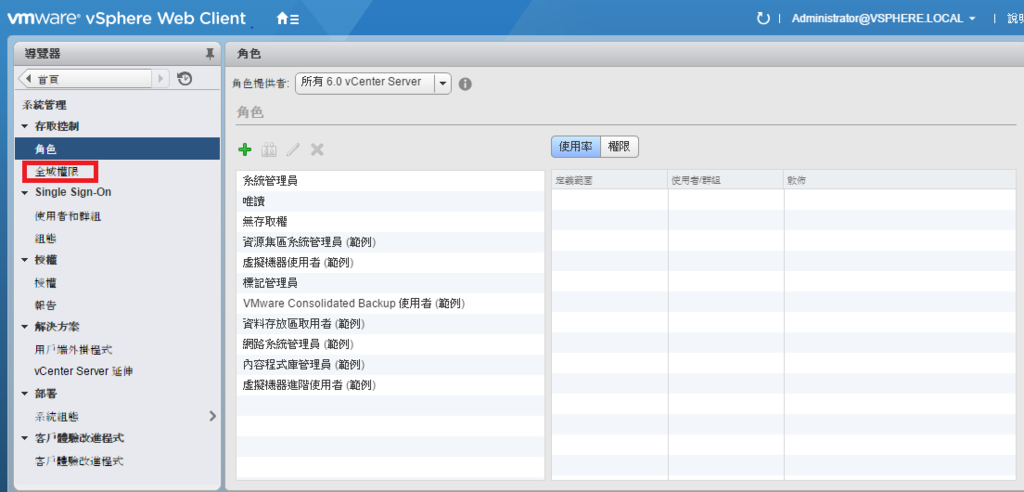The height and width of the screenshot is (492, 1024).
Task: Click the refresh icon in the header
Action: [x=763, y=18]
